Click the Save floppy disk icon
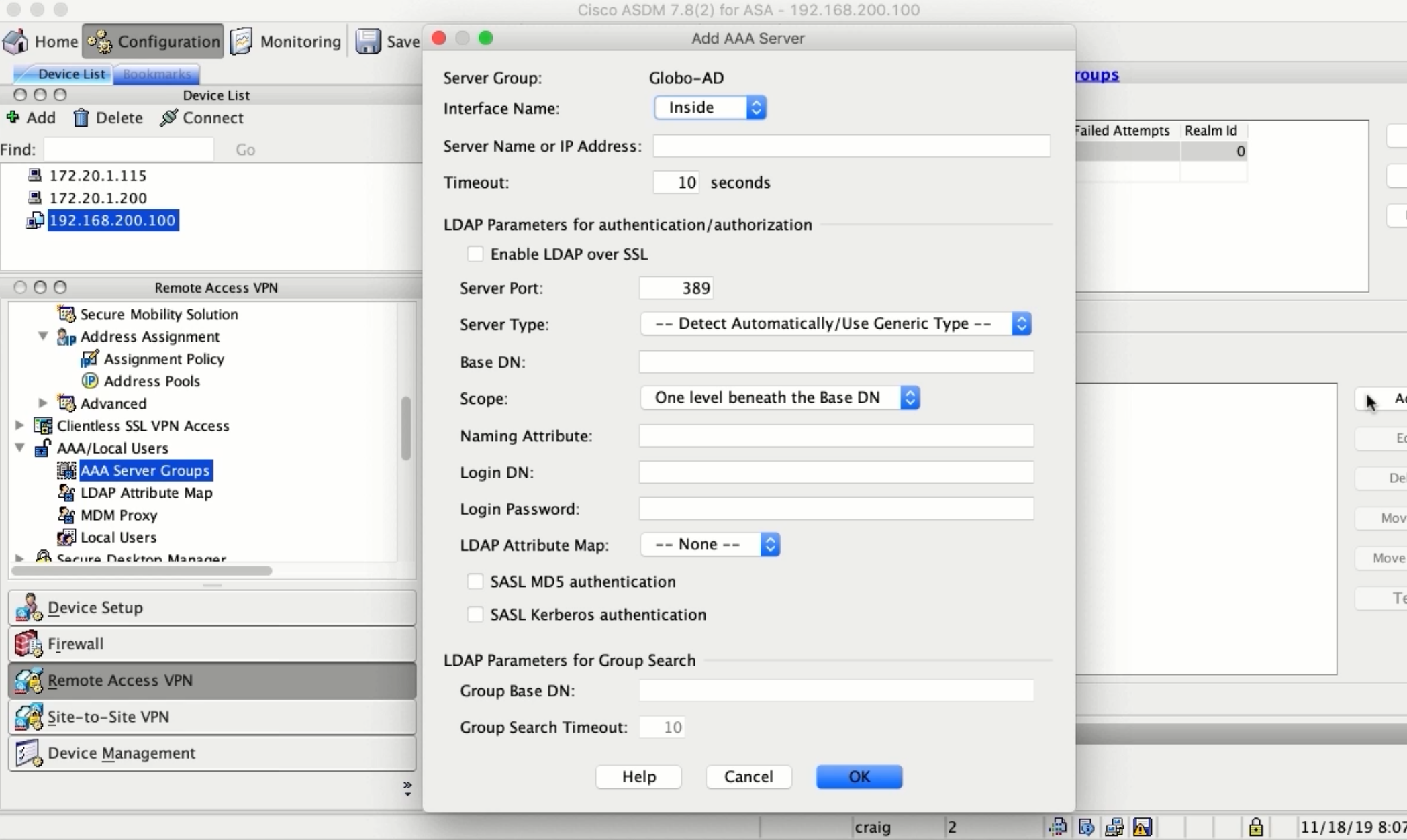 click(x=368, y=42)
